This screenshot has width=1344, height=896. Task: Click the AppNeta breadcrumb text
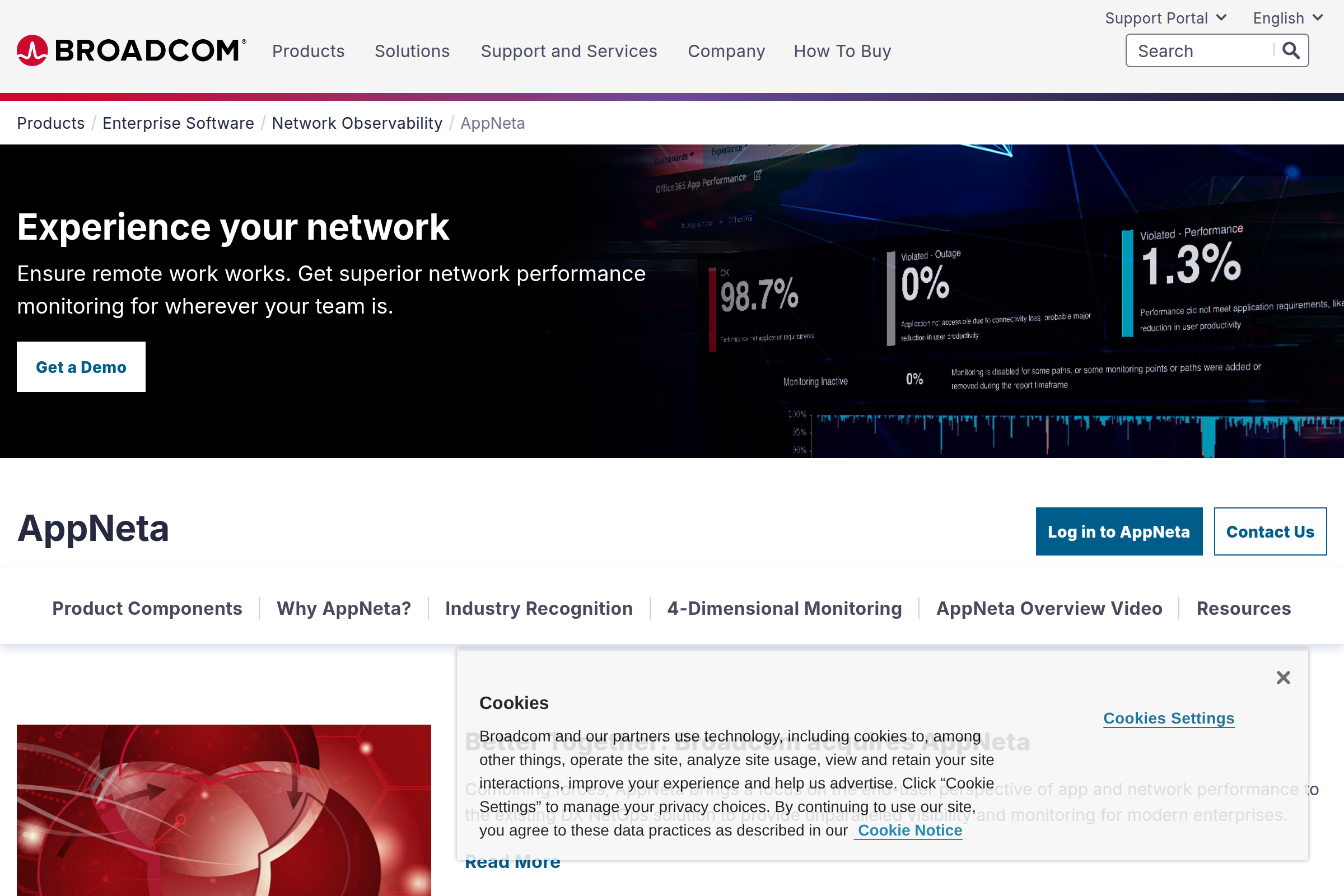click(x=493, y=123)
